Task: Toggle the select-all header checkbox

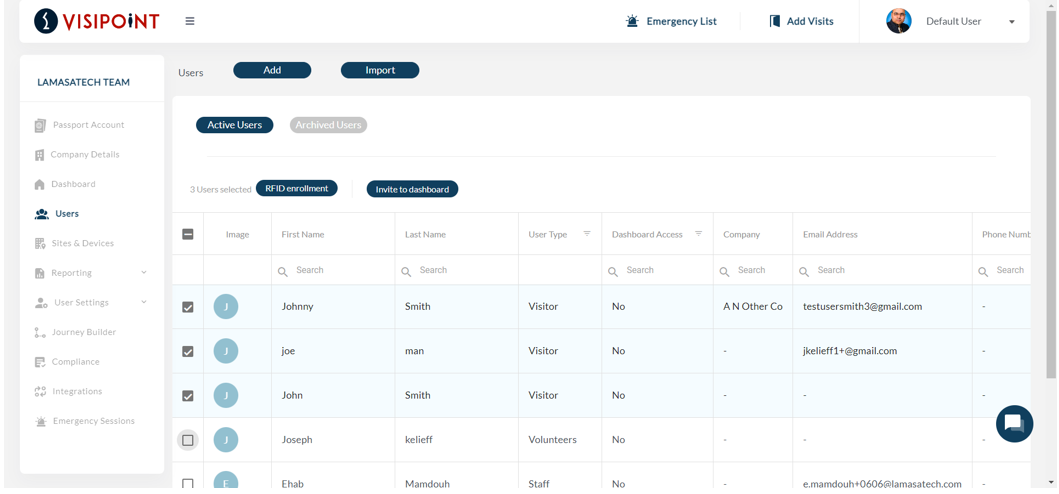Action: click(188, 234)
